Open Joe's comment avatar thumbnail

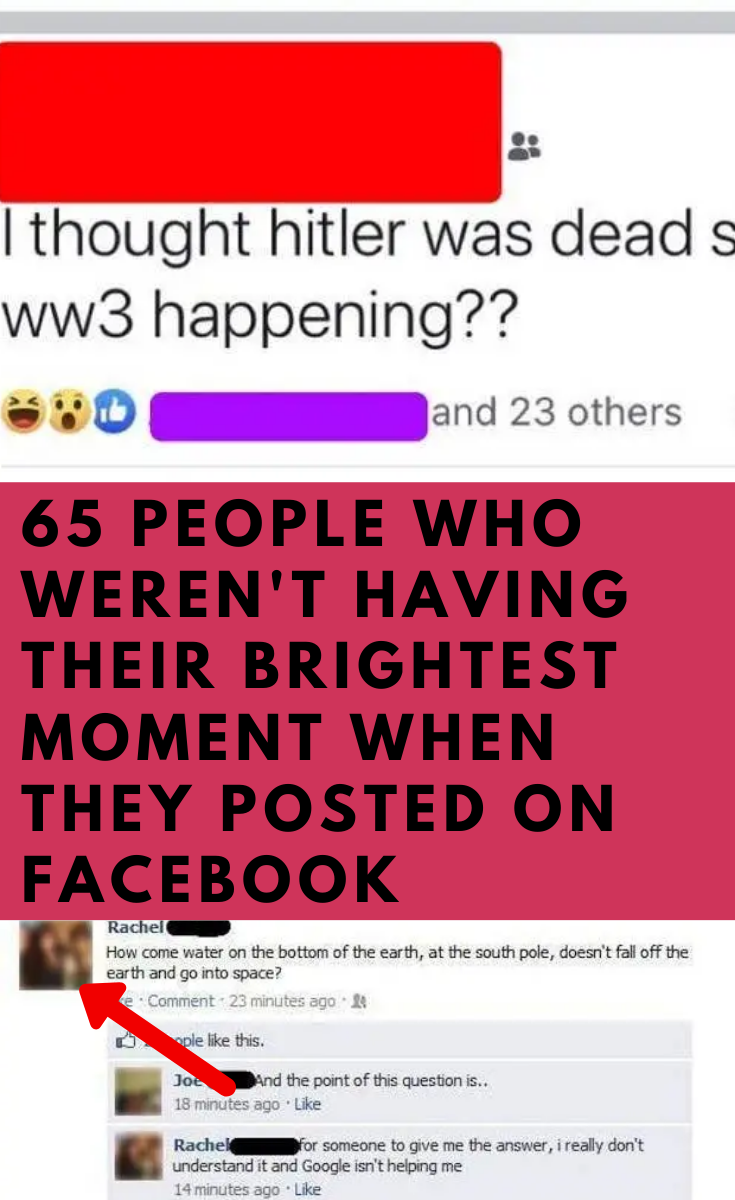[138, 1092]
